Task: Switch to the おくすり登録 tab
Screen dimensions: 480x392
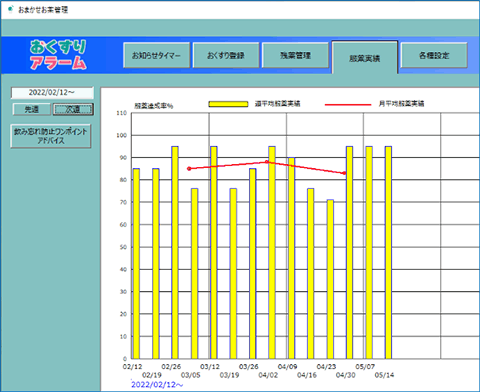Action: 226,55
